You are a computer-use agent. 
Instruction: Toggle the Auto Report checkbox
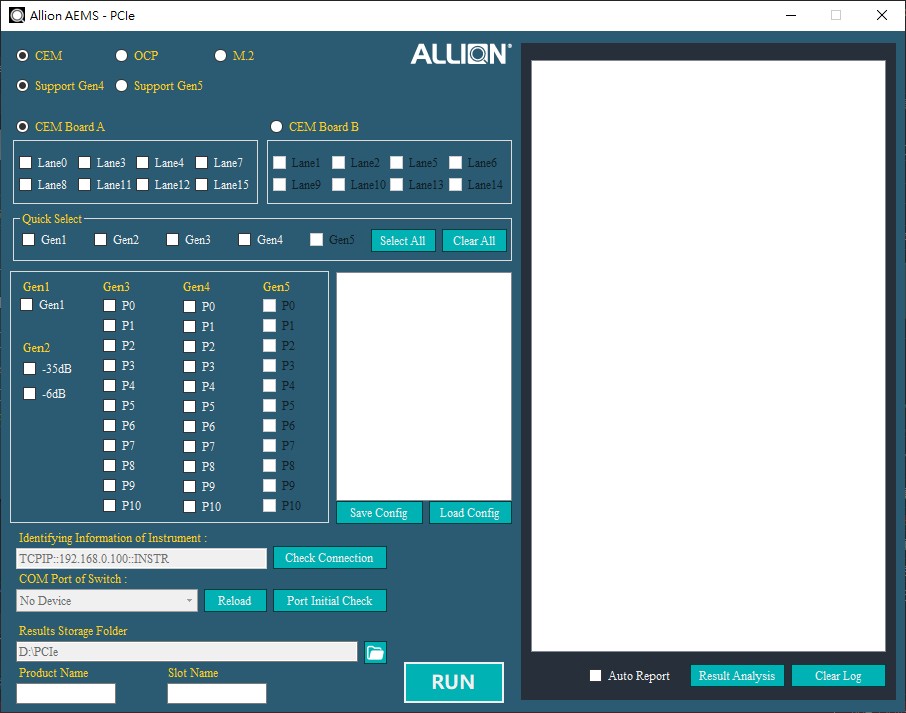[x=595, y=675]
